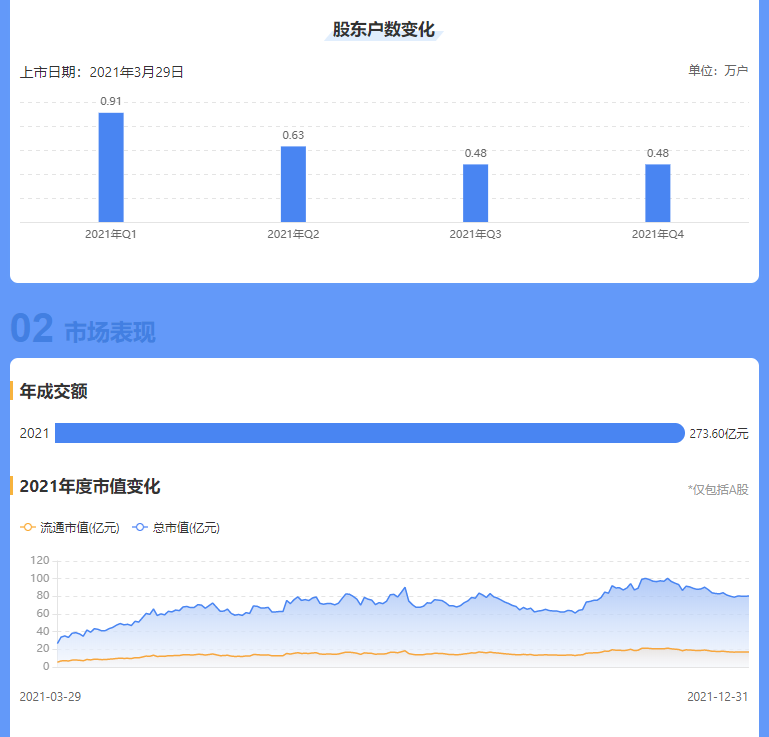This screenshot has height=737, width=769.
Task: Click the 2021年Q3 shareholder count bar
Action: pos(475,193)
